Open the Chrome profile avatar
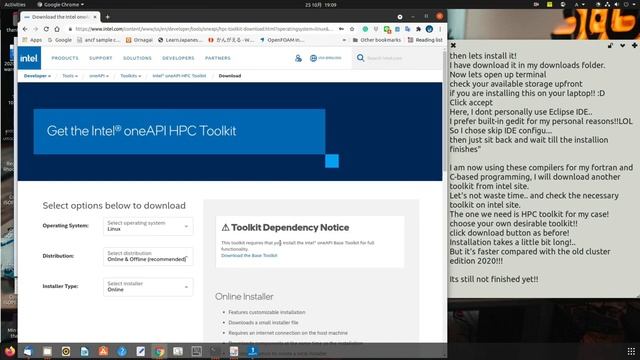This screenshot has height=360, width=640. click(x=429, y=29)
